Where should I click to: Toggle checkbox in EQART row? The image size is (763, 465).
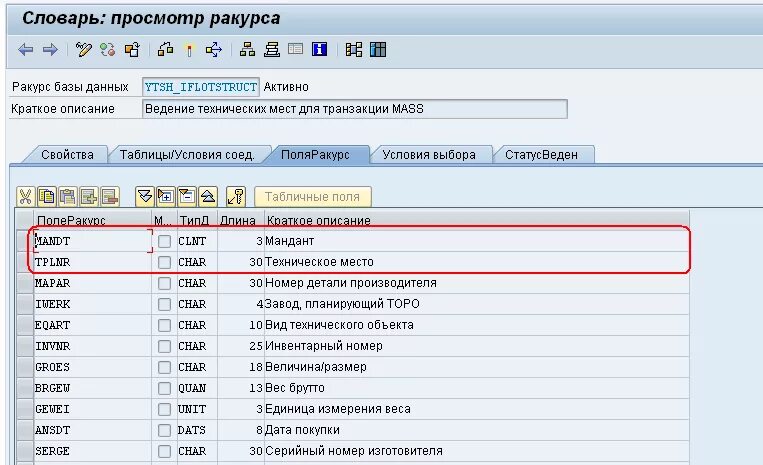[x=164, y=325]
